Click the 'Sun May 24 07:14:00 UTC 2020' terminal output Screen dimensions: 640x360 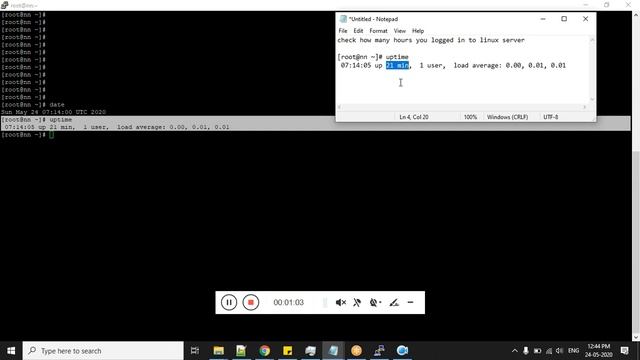53,112
